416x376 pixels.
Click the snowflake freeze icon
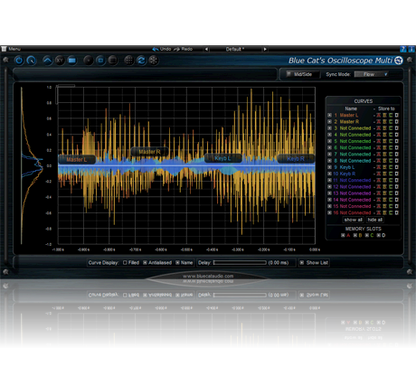tap(153, 60)
